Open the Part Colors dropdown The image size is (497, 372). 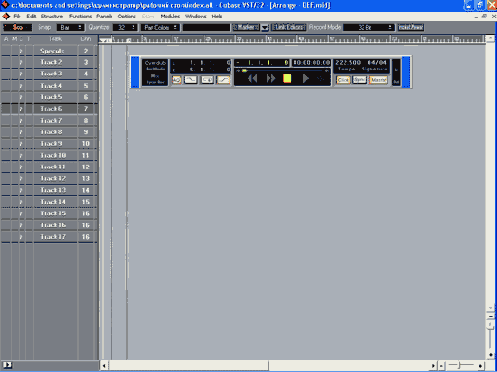click(x=160, y=27)
